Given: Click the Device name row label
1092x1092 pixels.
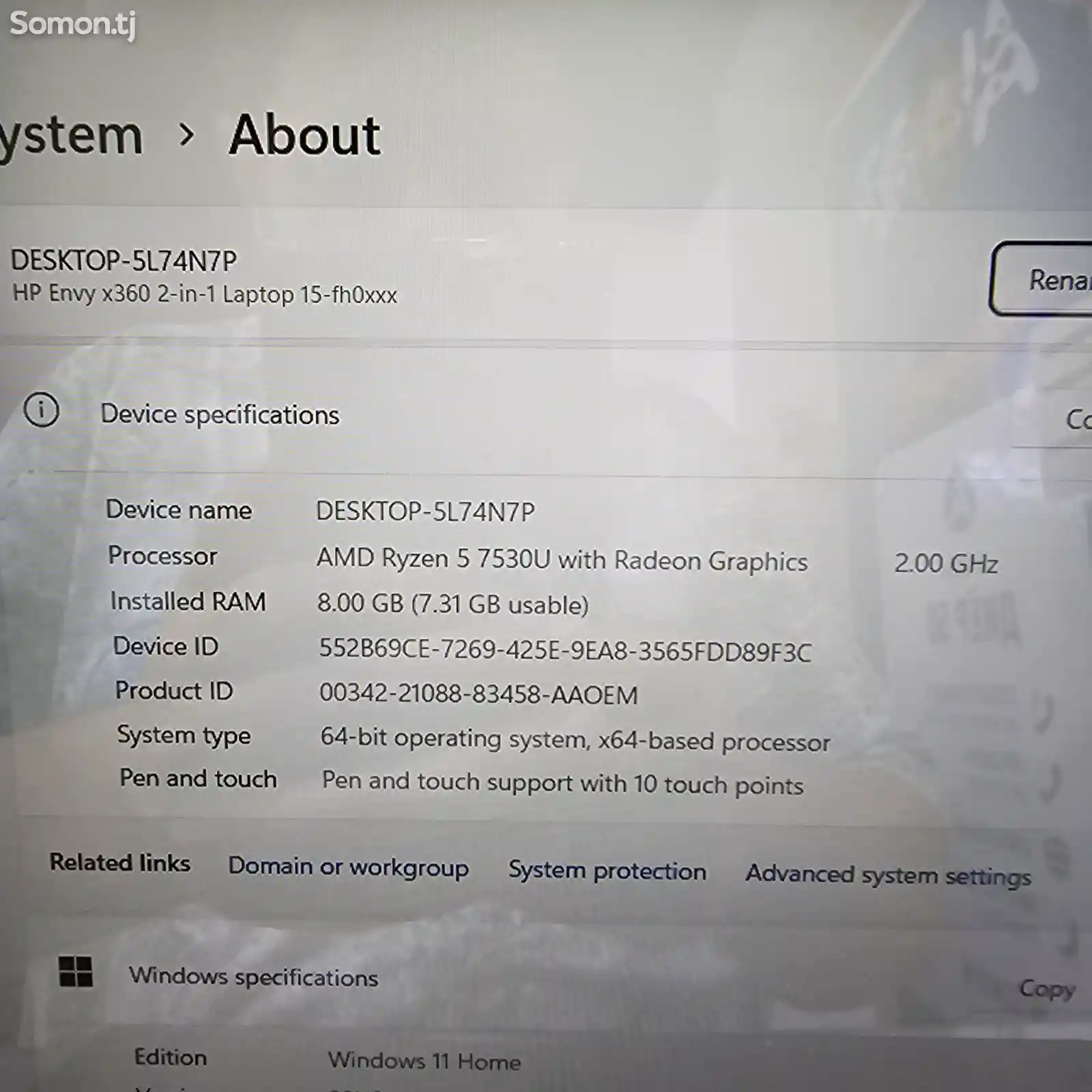Looking at the screenshot, I should (x=179, y=510).
